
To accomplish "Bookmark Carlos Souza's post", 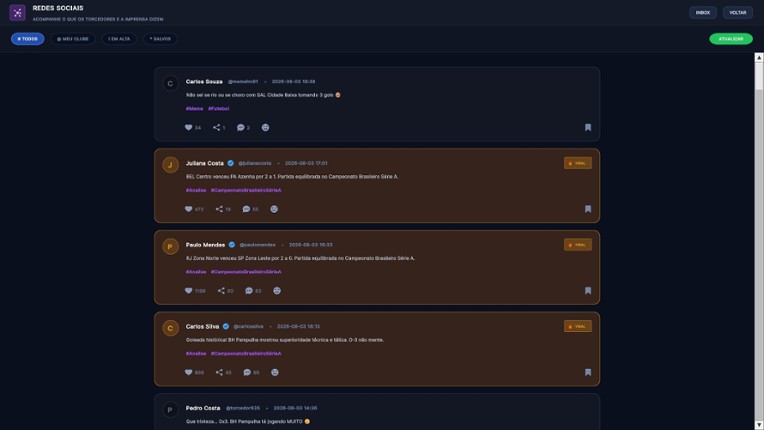I will click(588, 128).
